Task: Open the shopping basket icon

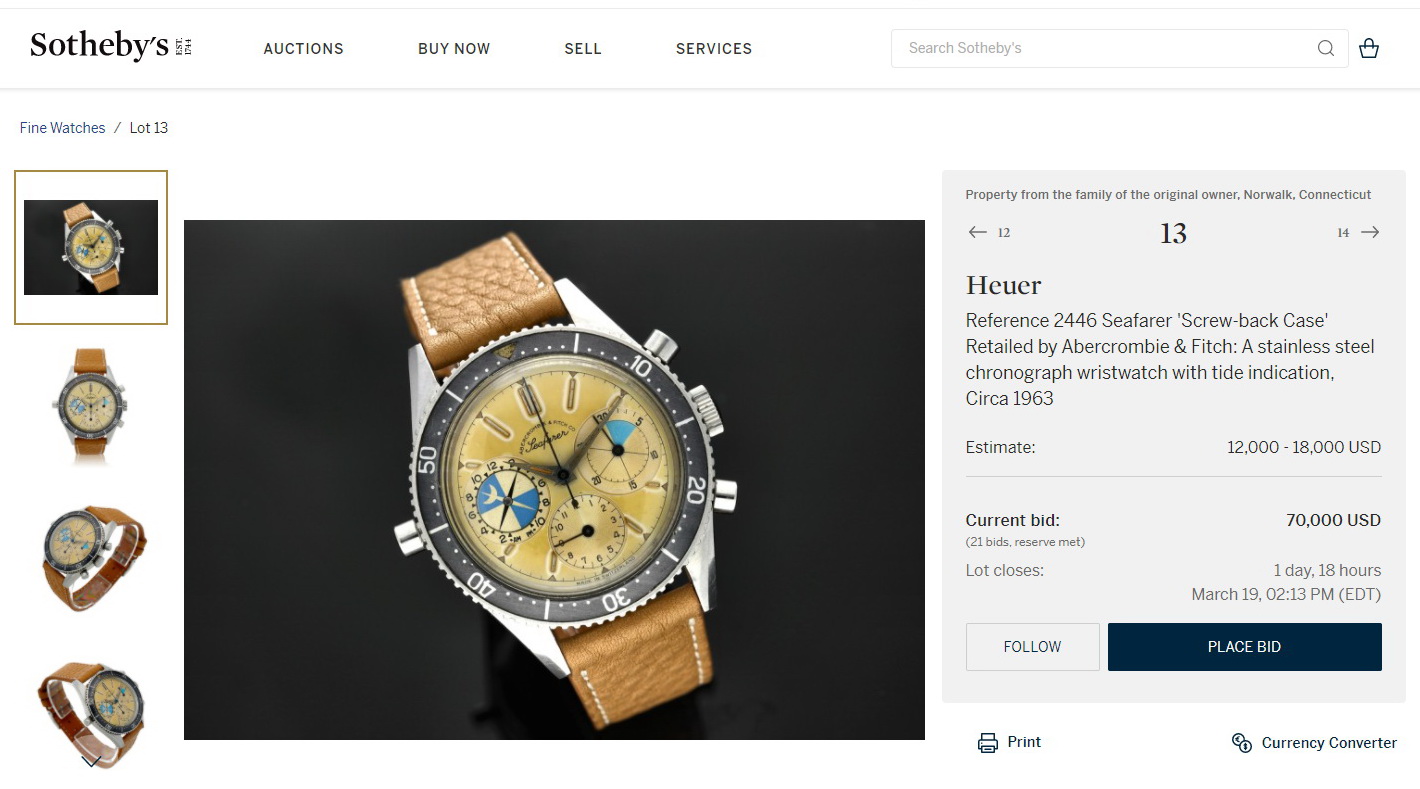Action: (1369, 48)
